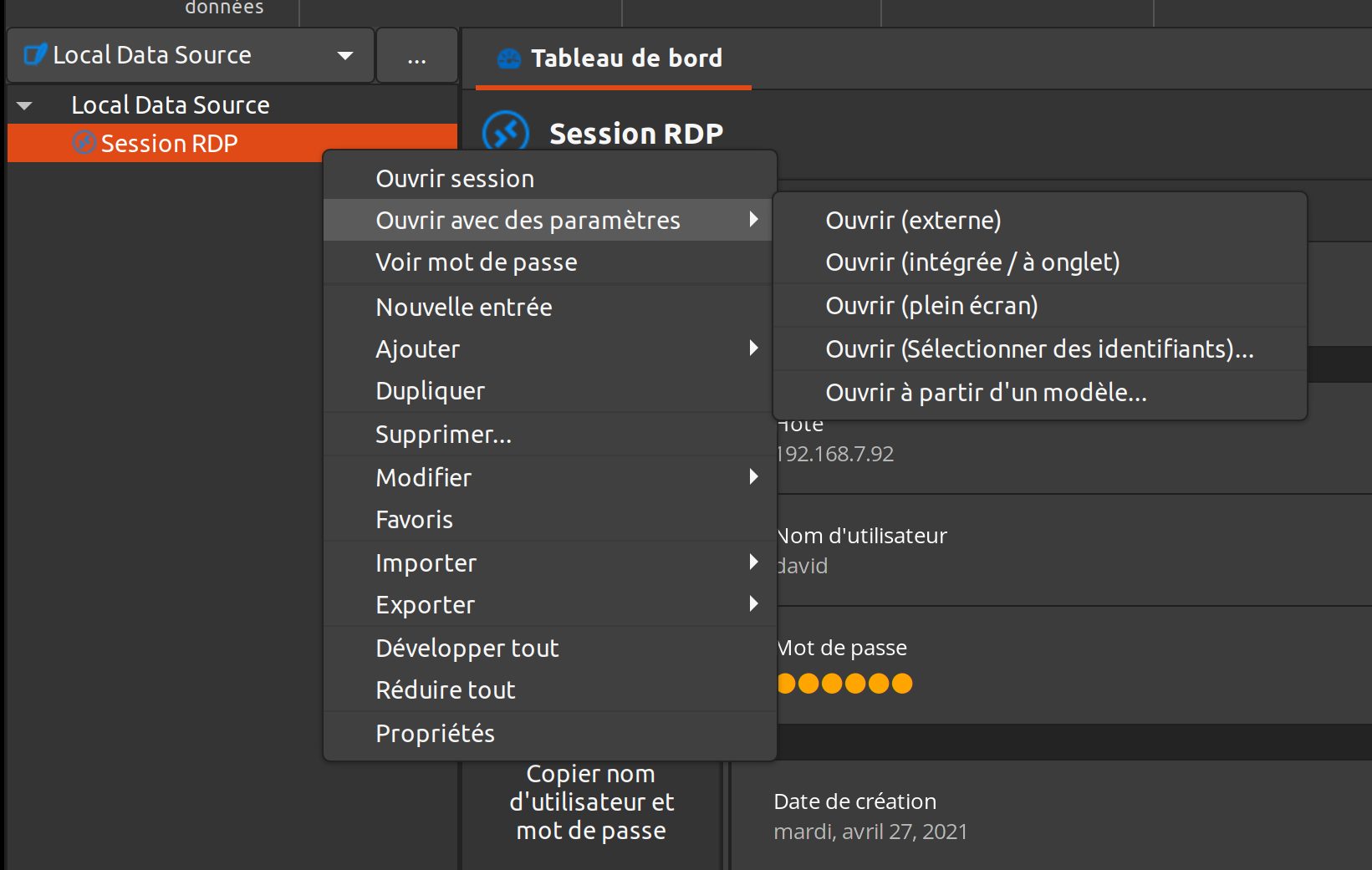Click the Tableau de bord dashboard icon
1372x870 pixels.
tap(508, 59)
